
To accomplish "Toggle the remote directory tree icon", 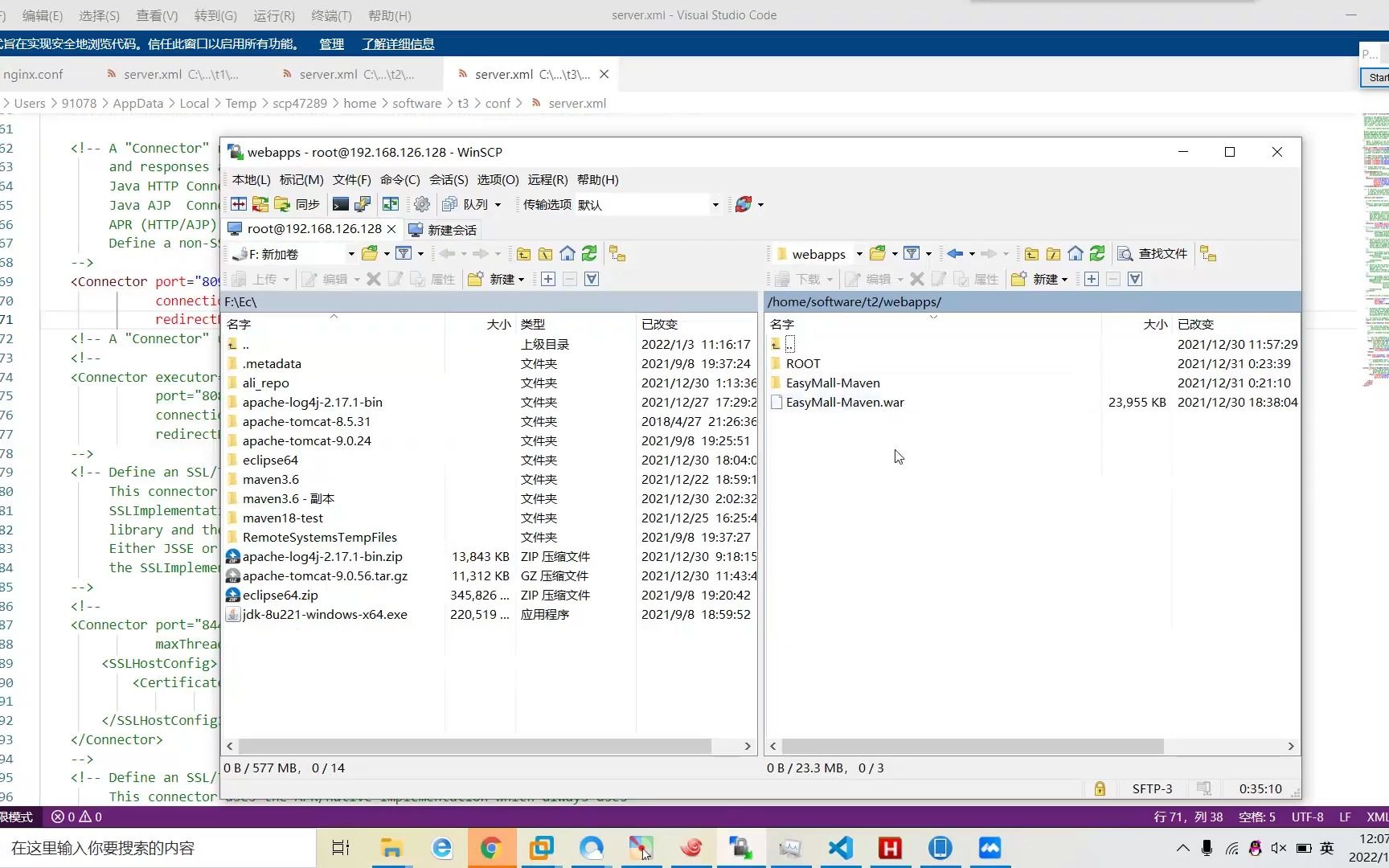I will pyautogui.click(x=1208, y=254).
